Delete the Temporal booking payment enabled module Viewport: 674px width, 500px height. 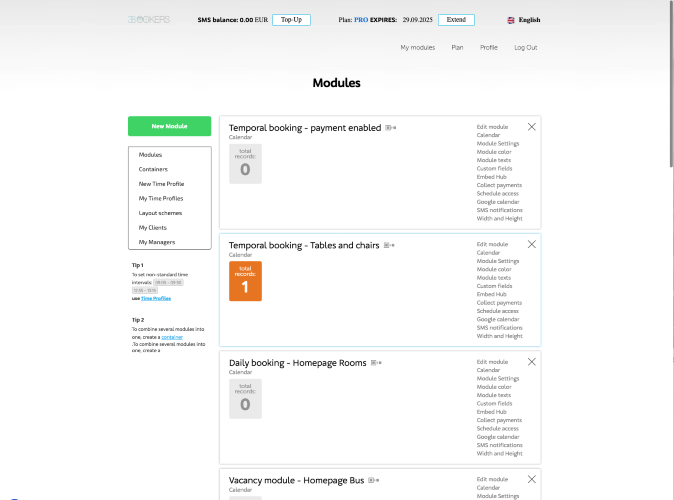coord(532,127)
